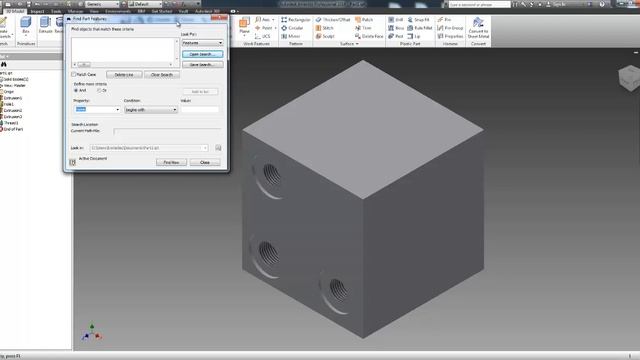This screenshot has width=640, height=360.
Task: Switch to the Inspect tab
Action: click(x=38, y=11)
